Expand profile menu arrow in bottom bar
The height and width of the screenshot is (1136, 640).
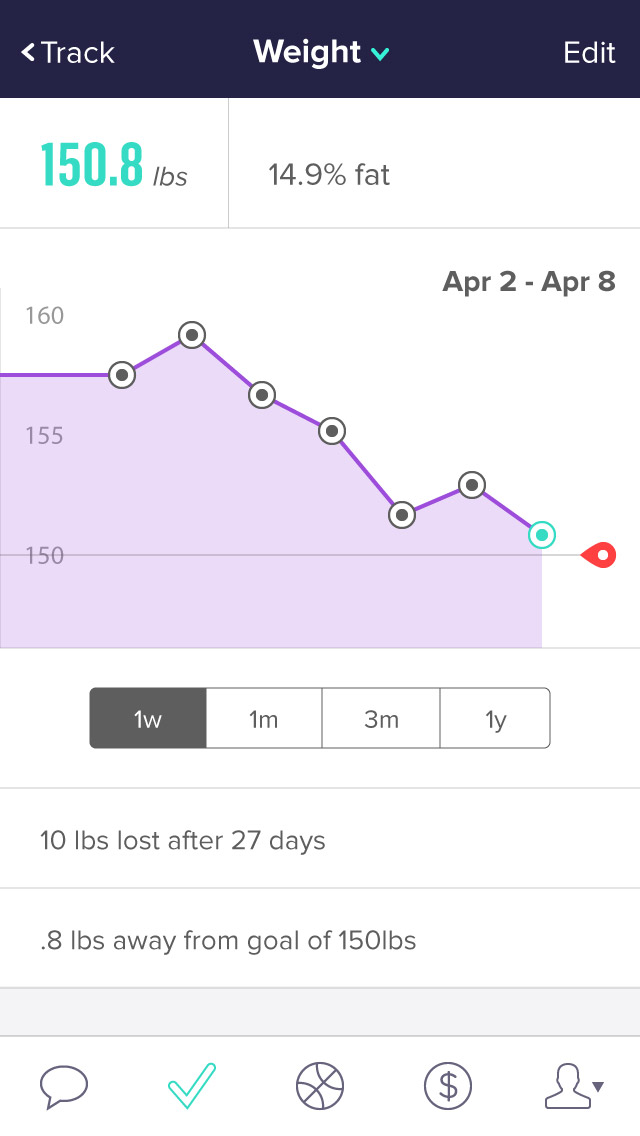click(x=598, y=1086)
